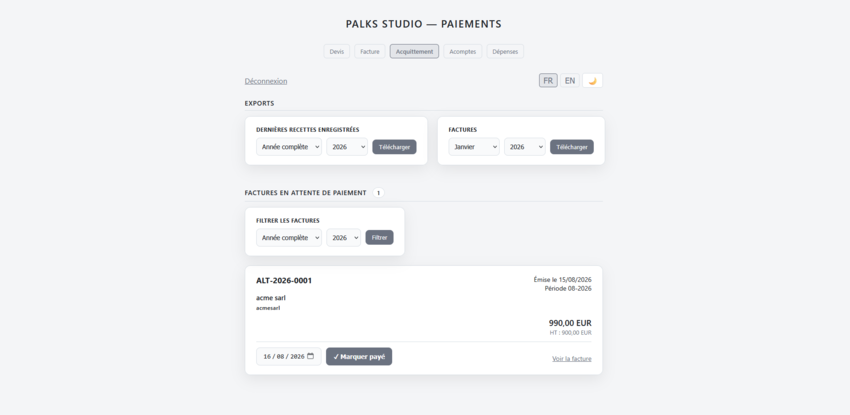Click Télécharger in the Factures export card
Image resolution: width=850 pixels, height=415 pixels.
click(572, 147)
